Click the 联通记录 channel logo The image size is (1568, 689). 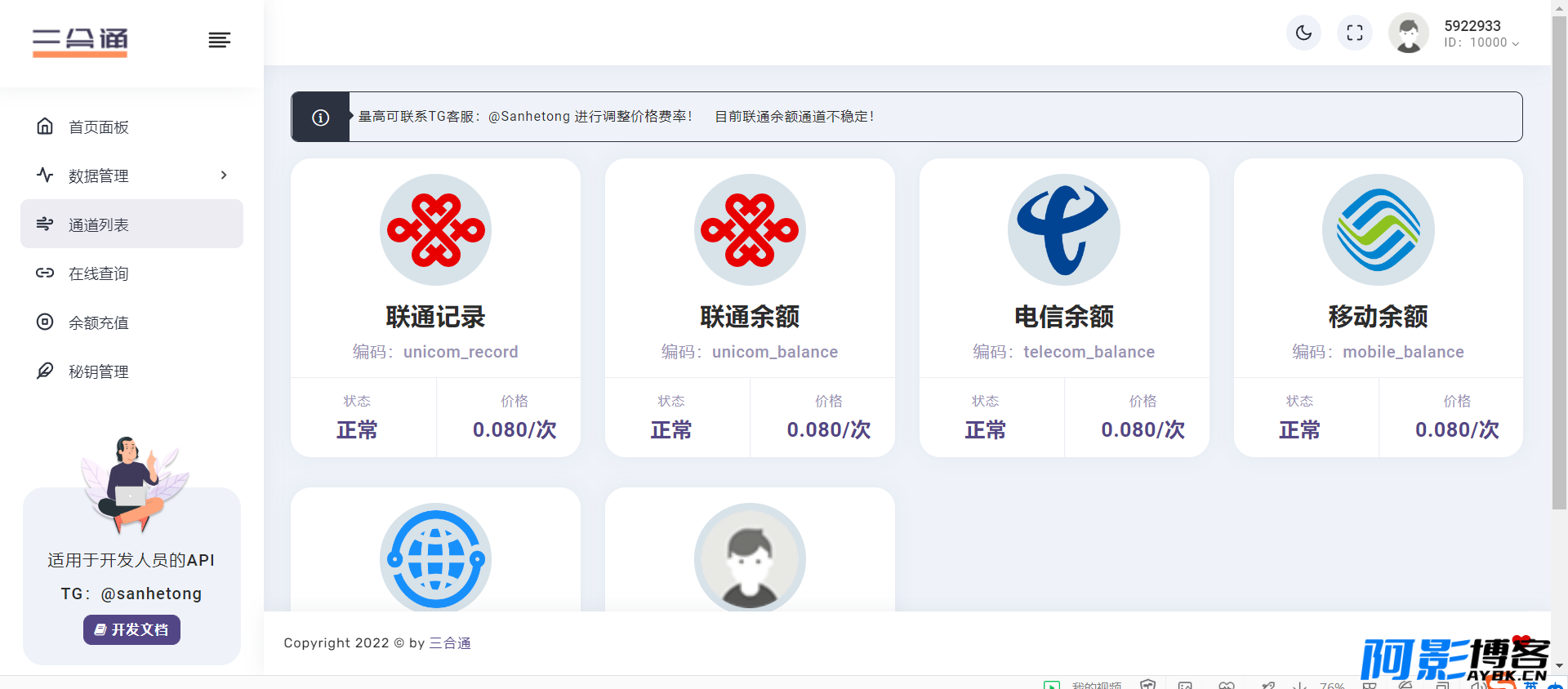point(435,230)
